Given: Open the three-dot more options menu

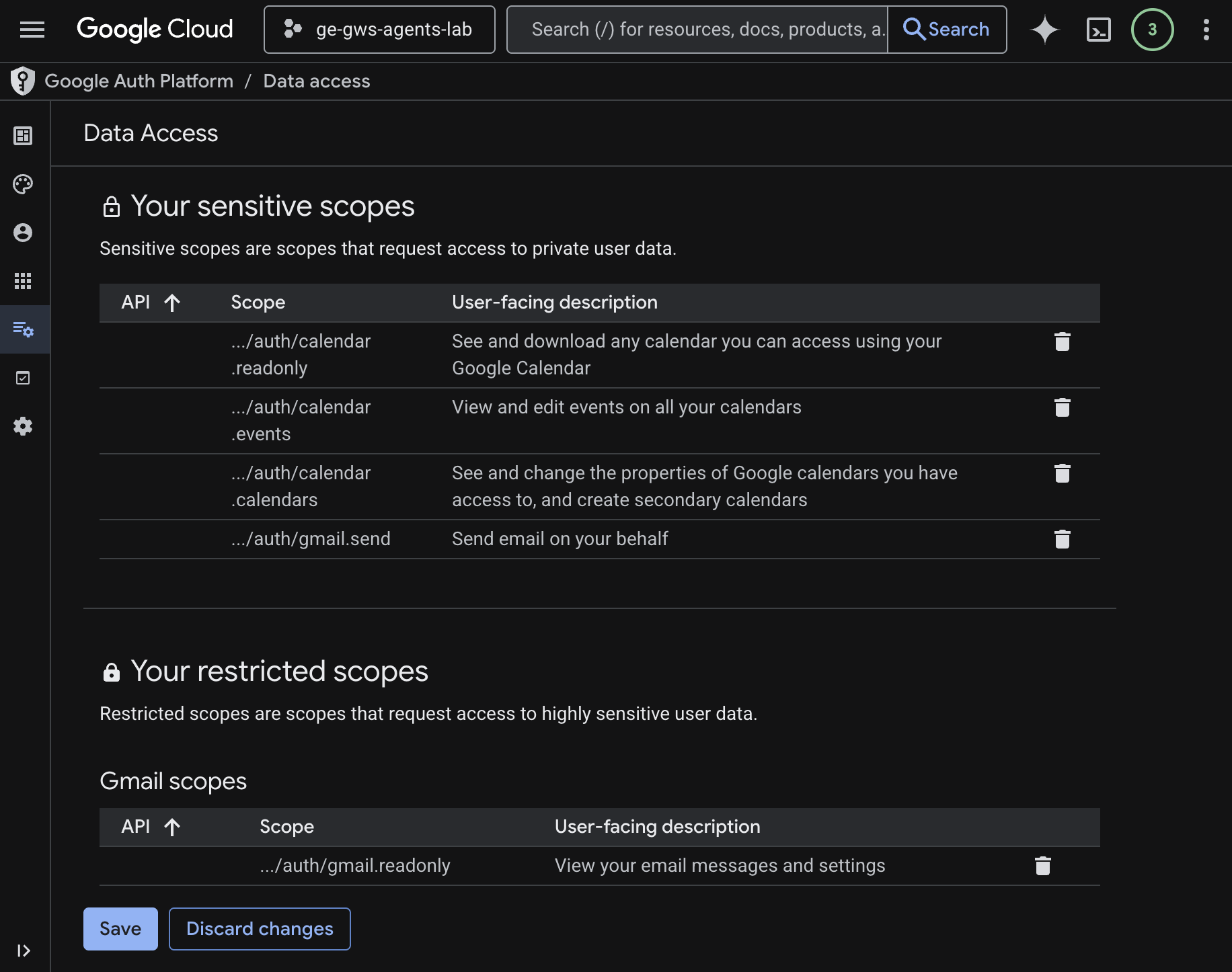Looking at the screenshot, I should 1206,30.
